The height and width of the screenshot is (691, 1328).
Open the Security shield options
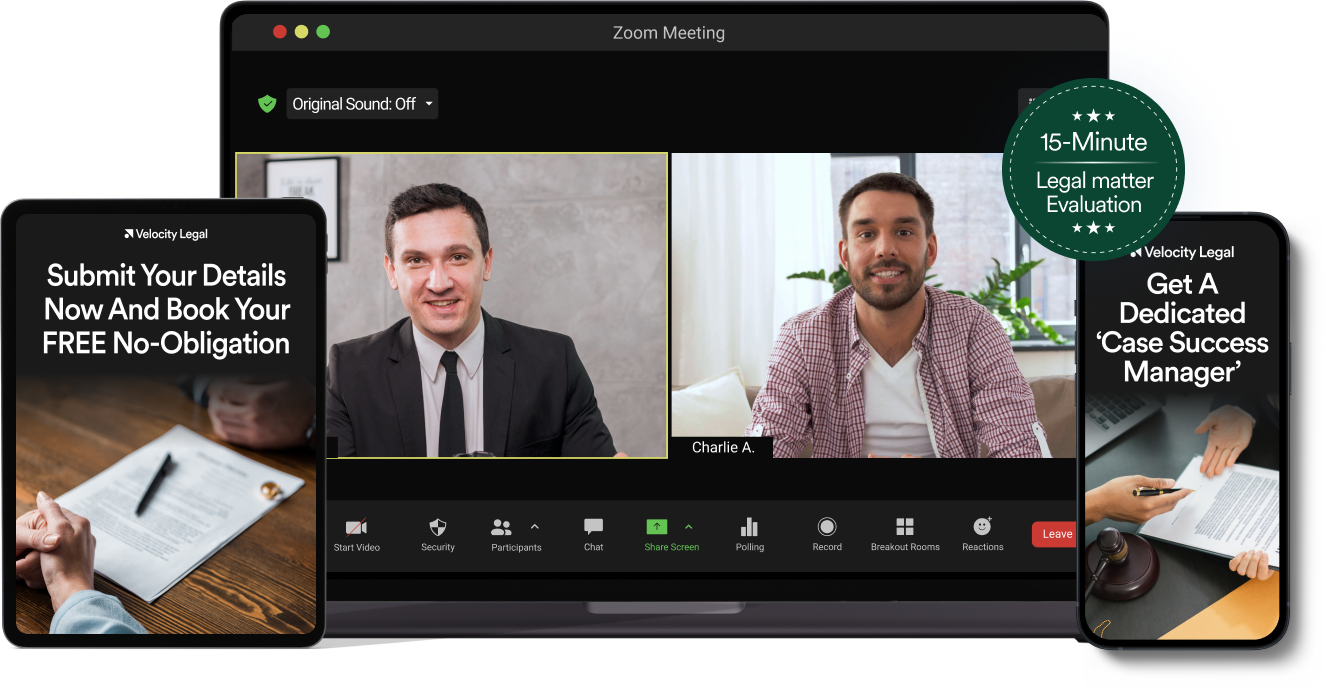[437, 528]
